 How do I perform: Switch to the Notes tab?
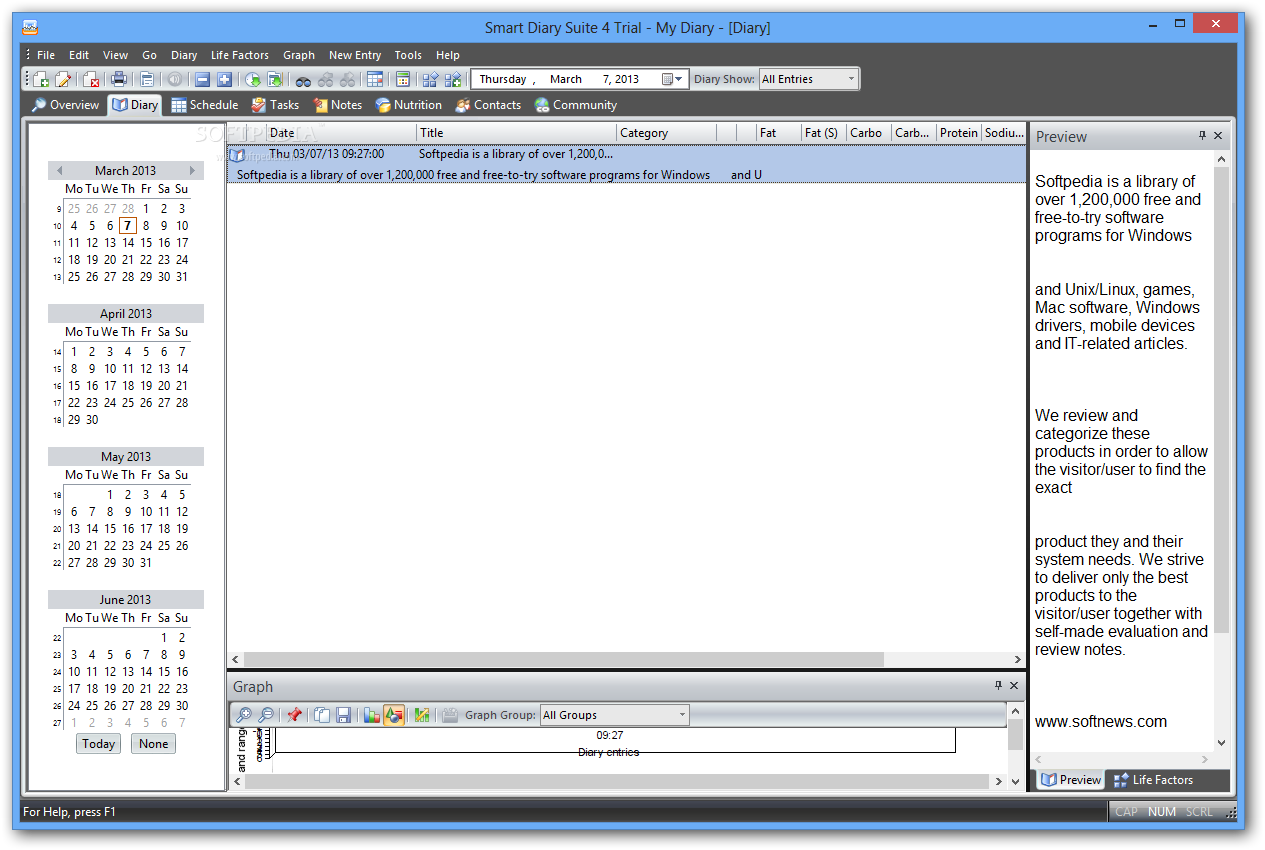click(337, 105)
